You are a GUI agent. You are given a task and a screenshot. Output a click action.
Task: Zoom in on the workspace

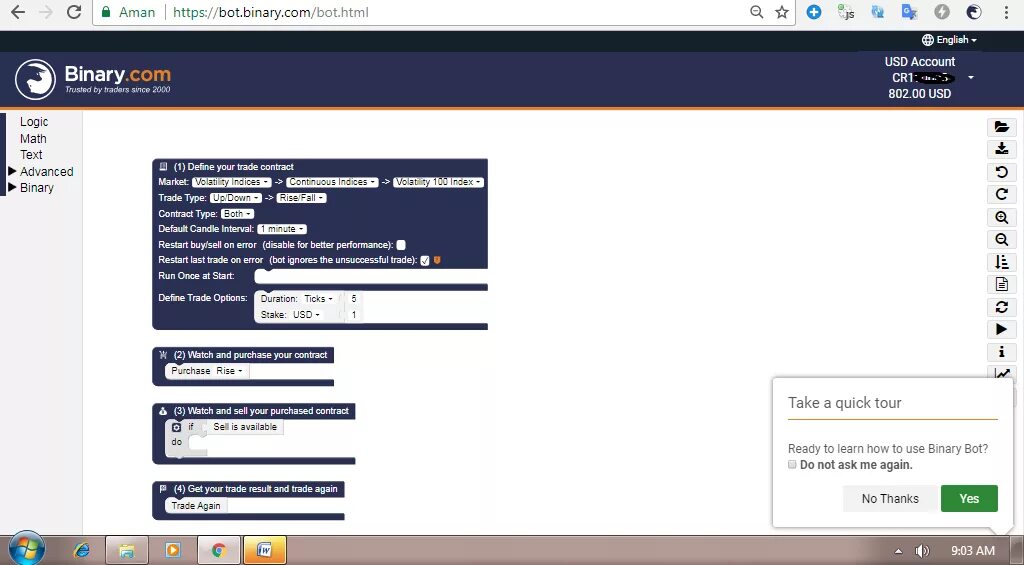tap(1002, 218)
